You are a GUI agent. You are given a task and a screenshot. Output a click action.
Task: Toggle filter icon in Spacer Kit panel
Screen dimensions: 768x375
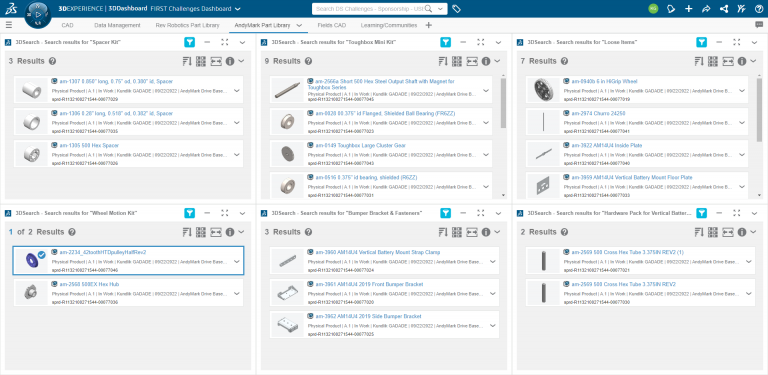(x=190, y=43)
